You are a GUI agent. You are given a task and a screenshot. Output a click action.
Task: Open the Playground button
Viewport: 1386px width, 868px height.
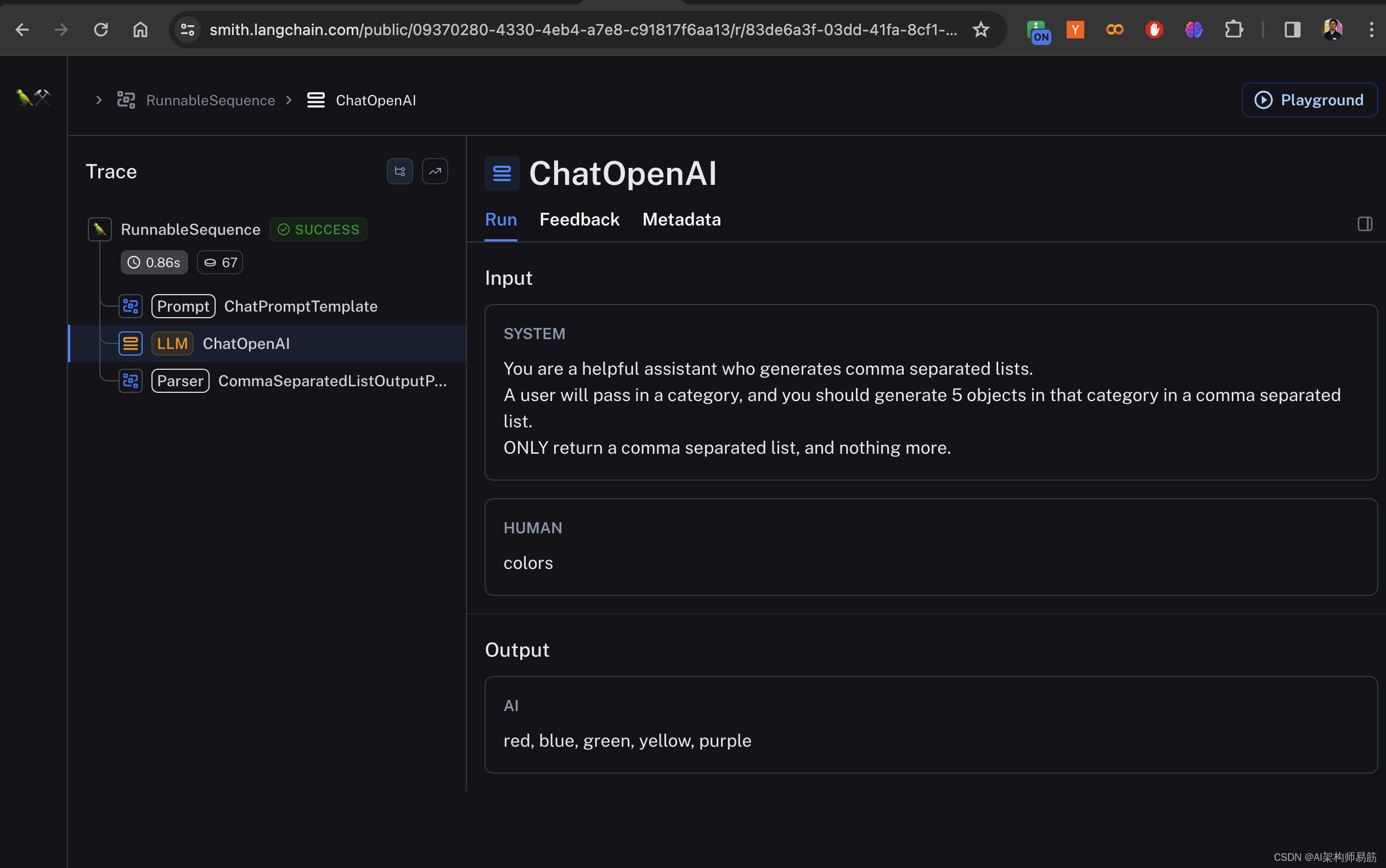pos(1310,99)
